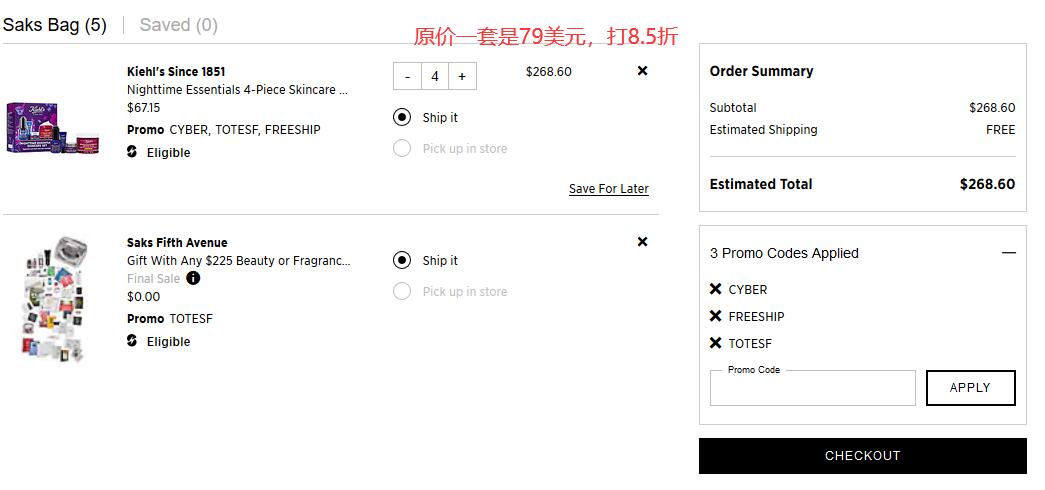1045x490 pixels.
Task: Choose Pick up in store for gift
Action: click(x=402, y=291)
